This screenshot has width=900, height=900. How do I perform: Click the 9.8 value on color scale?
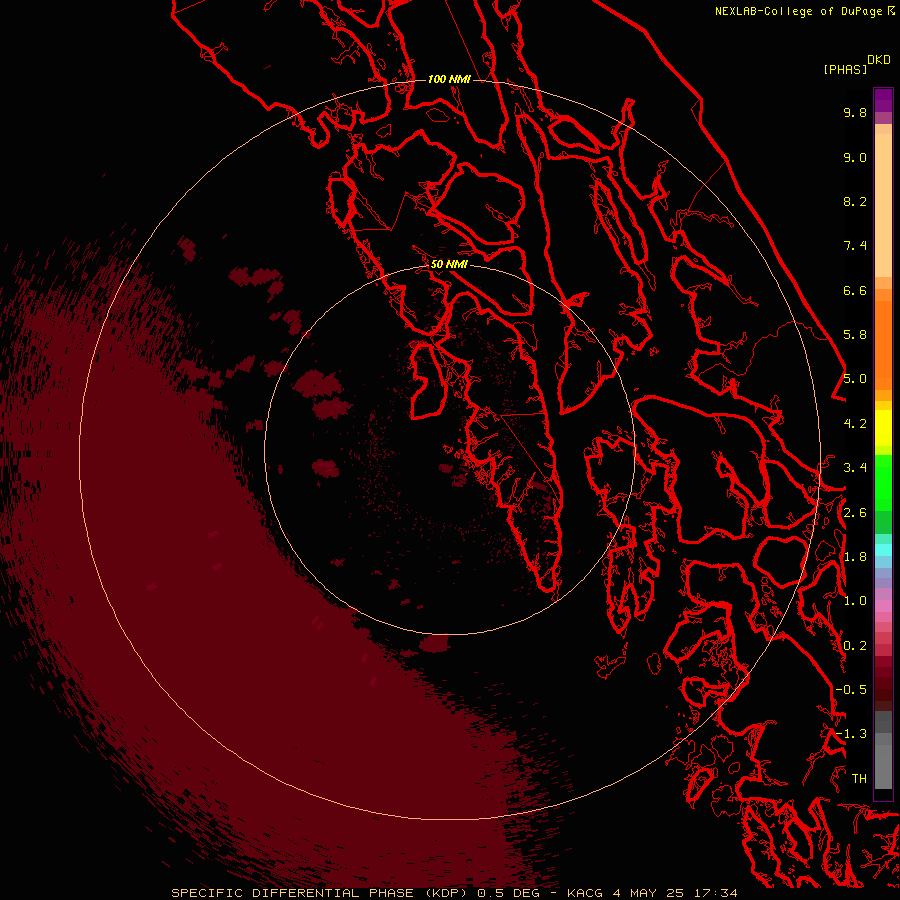[855, 112]
